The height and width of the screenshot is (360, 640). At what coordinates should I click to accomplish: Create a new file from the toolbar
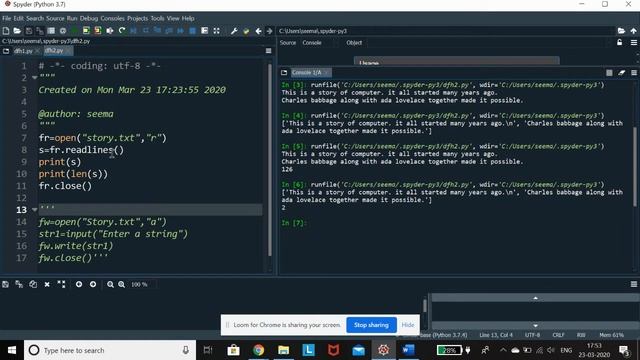click(6, 31)
